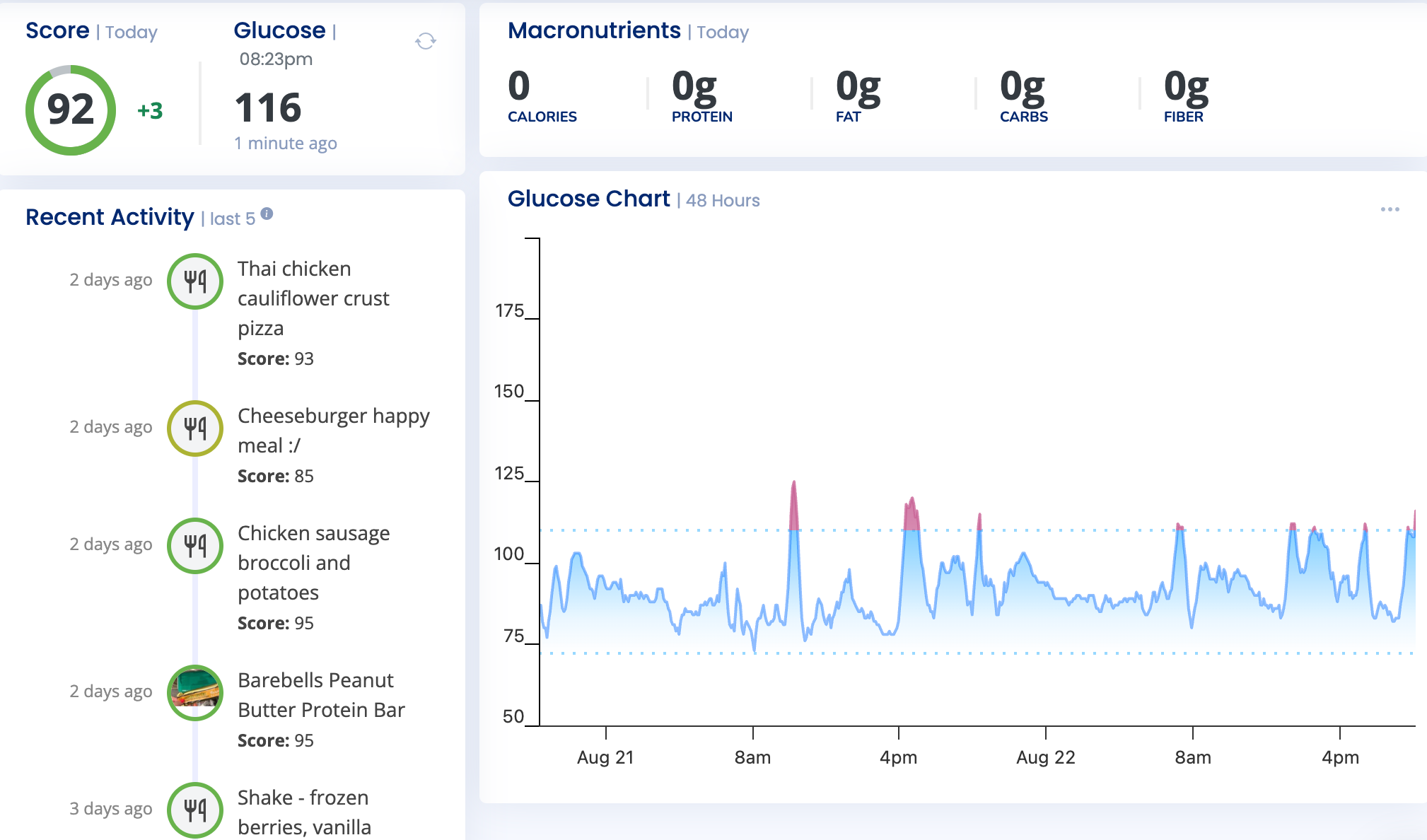This screenshot has height=840, width=1427.
Task: Click the +3 score change indicator
Action: (150, 111)
